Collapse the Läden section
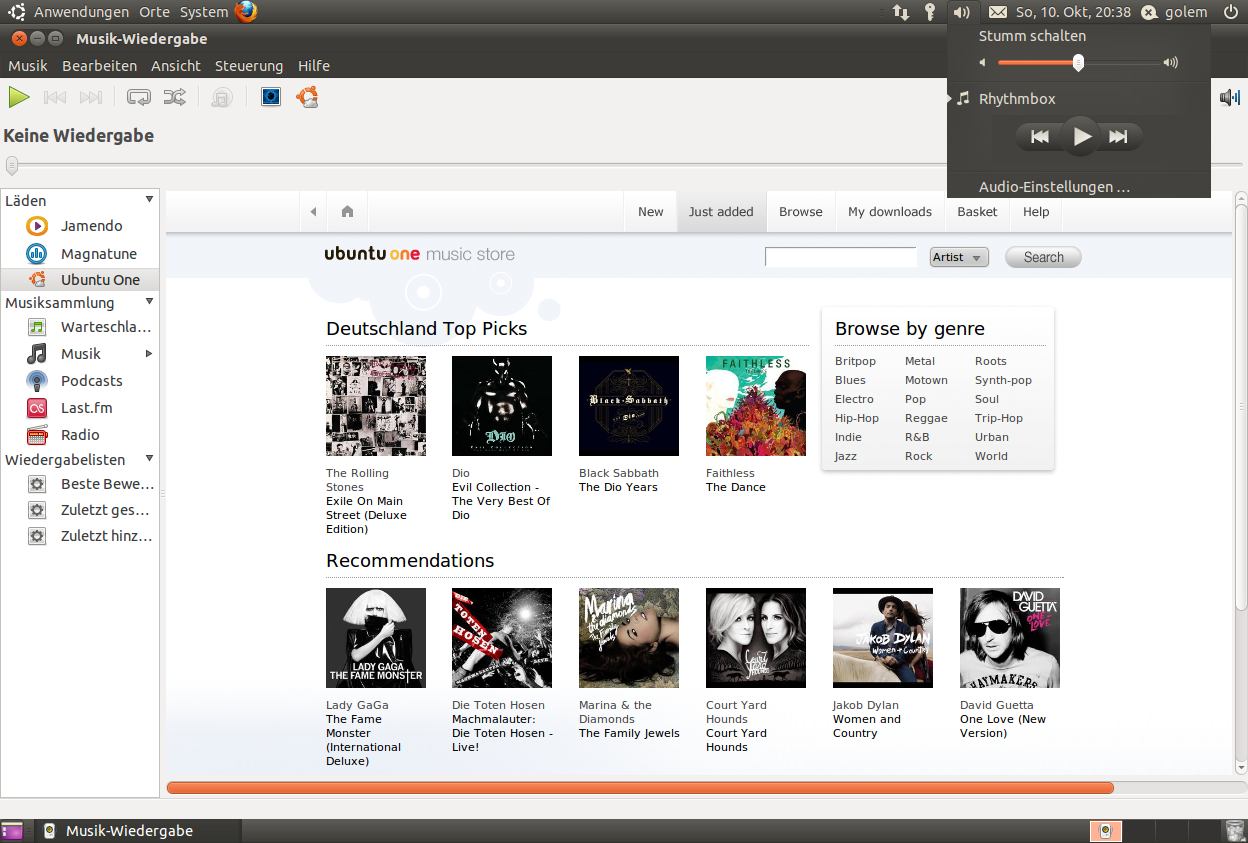This screenshot has height=843, width=1248. [149, 200]
